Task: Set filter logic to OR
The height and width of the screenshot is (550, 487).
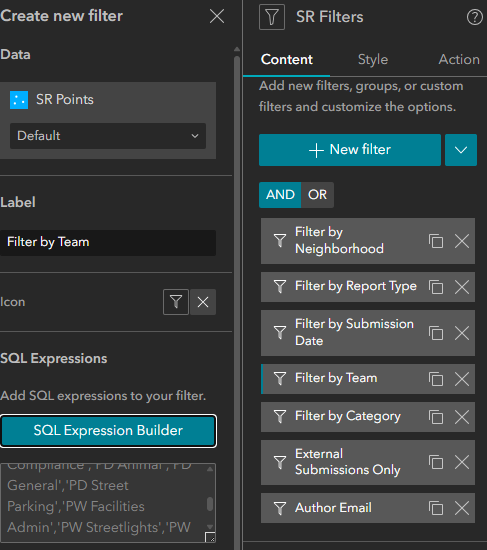Action: (317, 195)
